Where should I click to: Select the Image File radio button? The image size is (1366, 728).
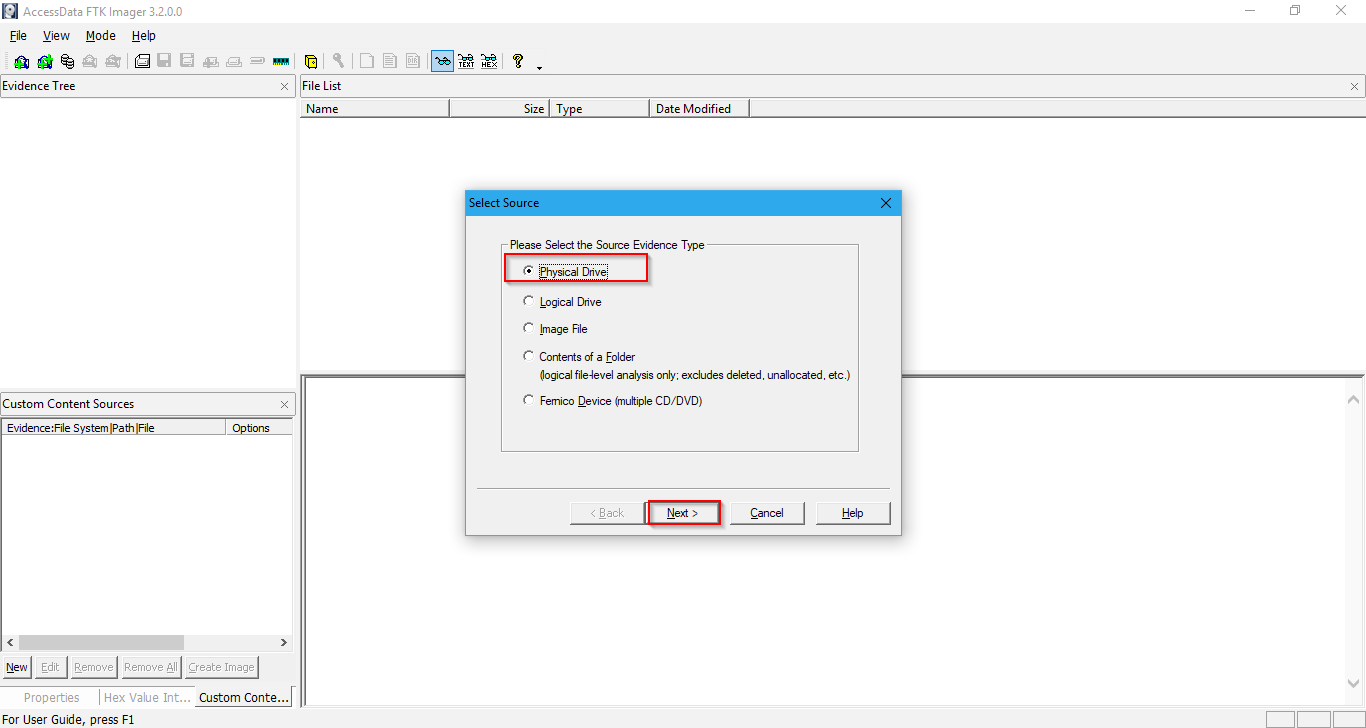click(529, 328)
